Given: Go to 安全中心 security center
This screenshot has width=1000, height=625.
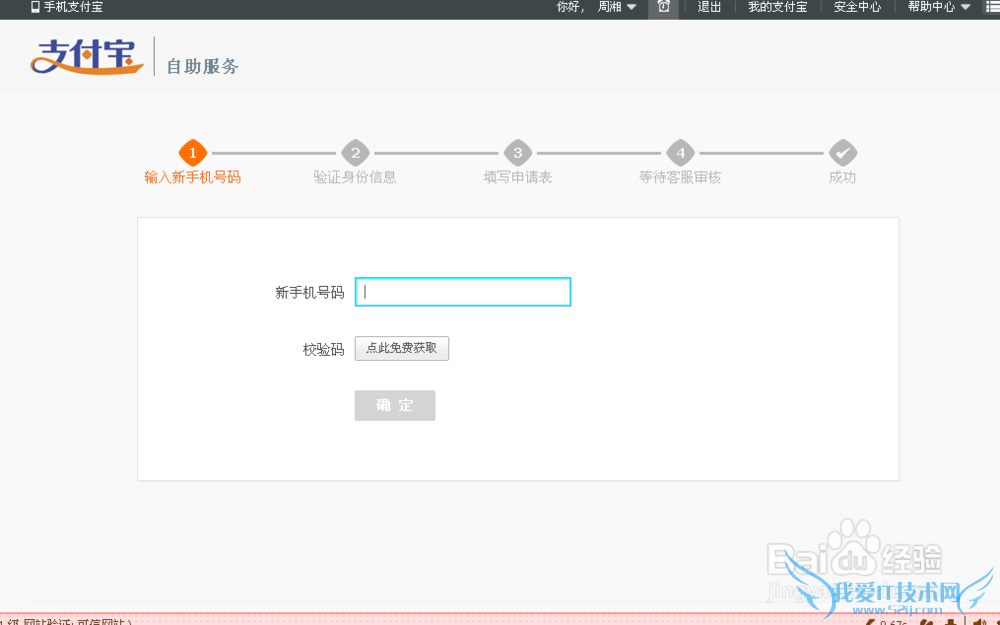Looking at the screenshot, I should (857, 7).
